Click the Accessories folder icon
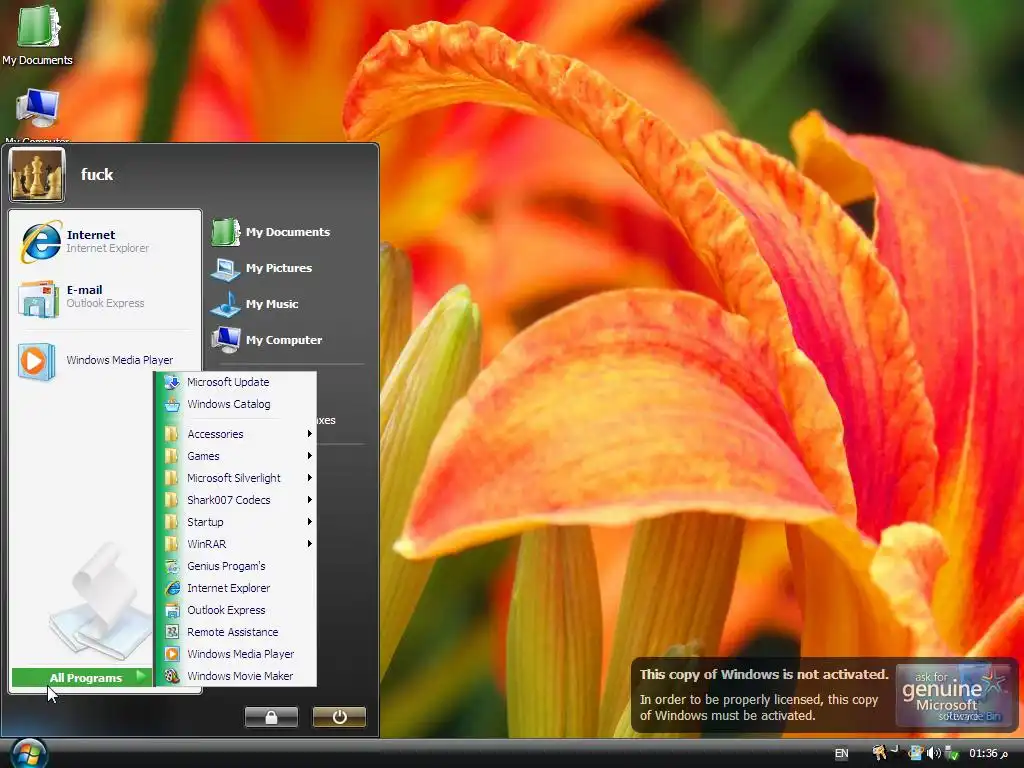The image size is (1024, 768). click(x=172, y=434)
